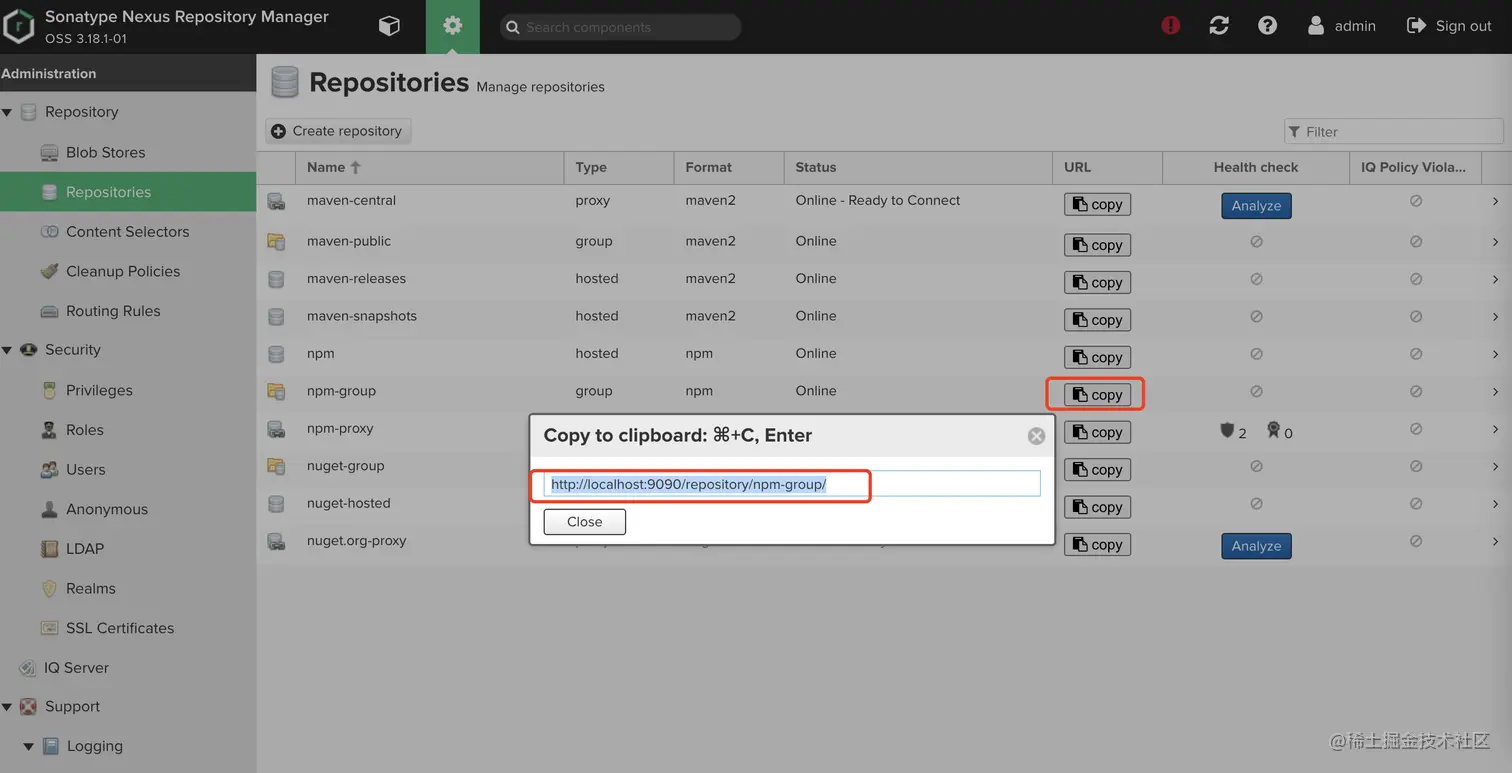Sort by the Type column header

[x=619, y=167]
